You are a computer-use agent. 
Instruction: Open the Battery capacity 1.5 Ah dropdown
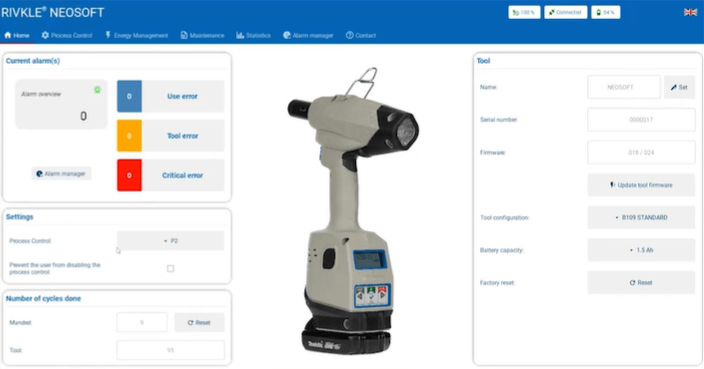click(x=641, y=250)
